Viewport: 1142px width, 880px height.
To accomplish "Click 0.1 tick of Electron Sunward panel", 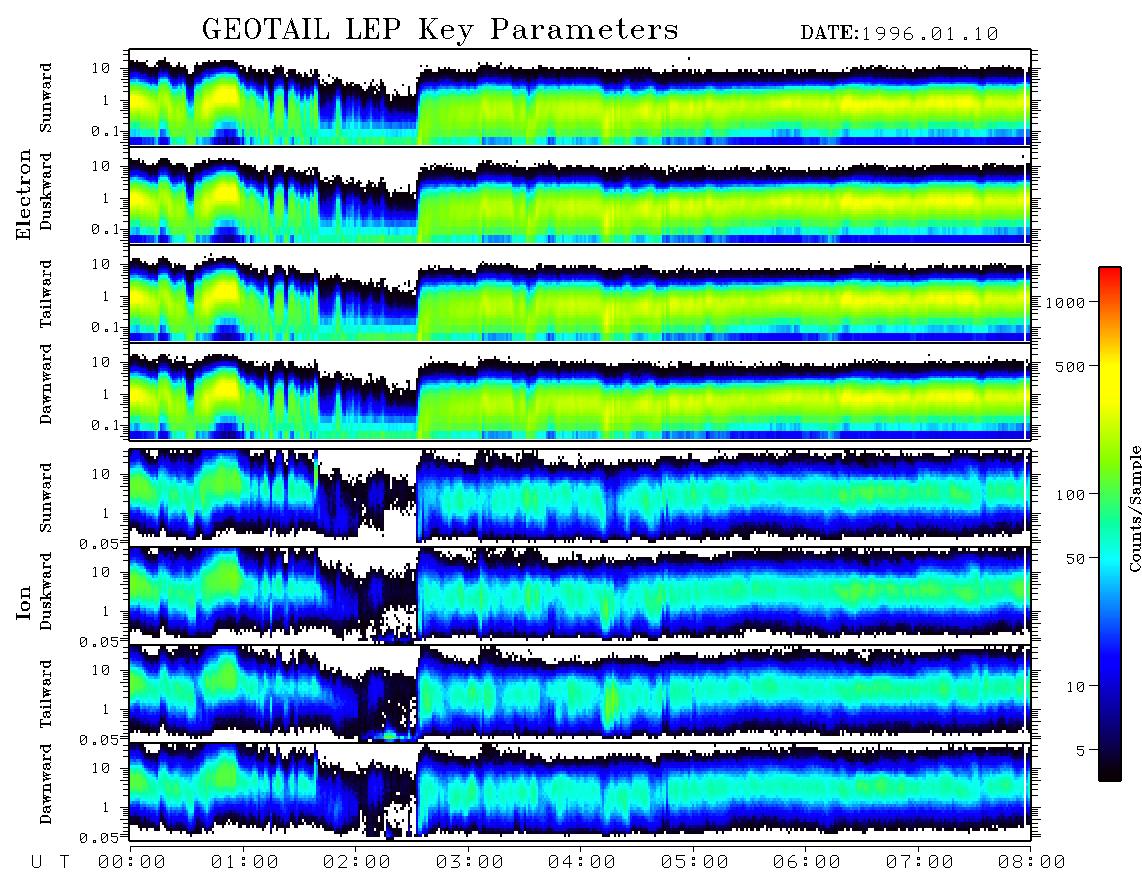I will point(105,131).
